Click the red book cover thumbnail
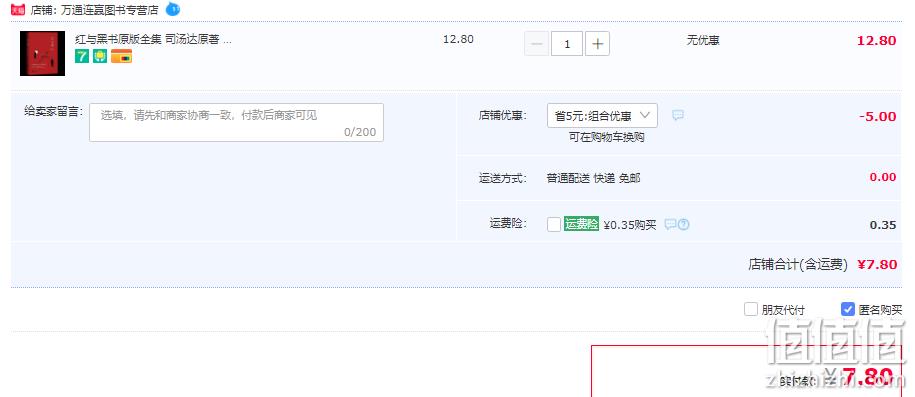This screenshot has width=915, height=397. 43,53
